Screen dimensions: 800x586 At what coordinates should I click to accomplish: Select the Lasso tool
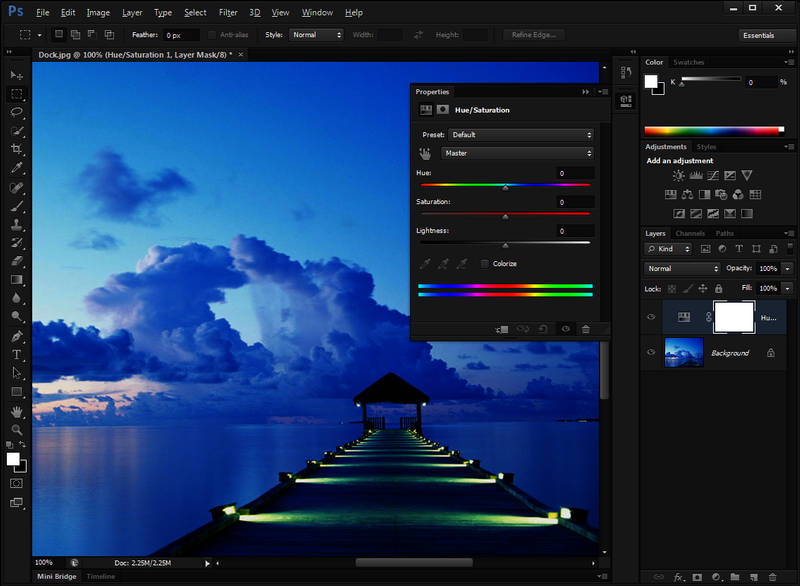pos(17,113)
